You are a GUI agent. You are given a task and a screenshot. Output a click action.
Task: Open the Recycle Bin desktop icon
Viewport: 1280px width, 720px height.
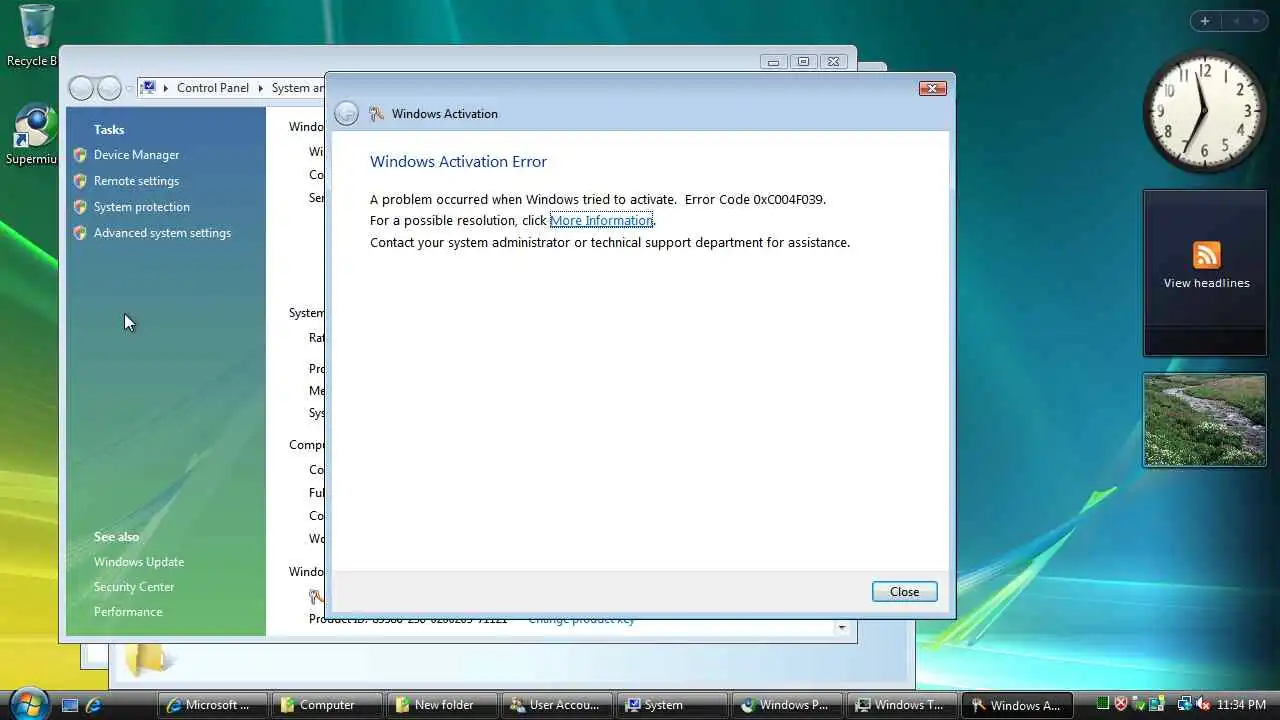point(35,35)
